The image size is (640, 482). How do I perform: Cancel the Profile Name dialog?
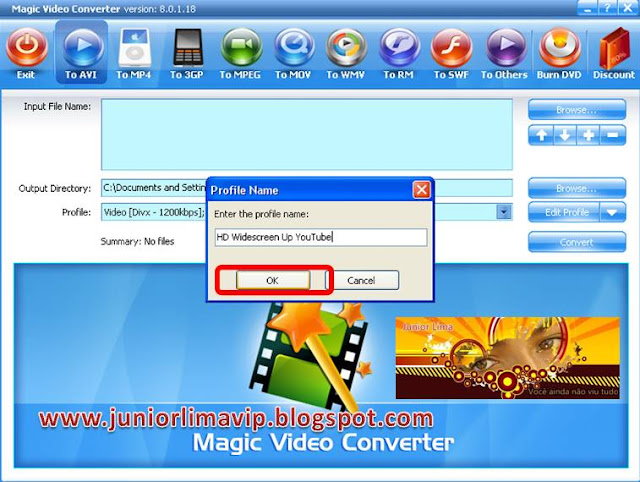[x=362, y=280]
